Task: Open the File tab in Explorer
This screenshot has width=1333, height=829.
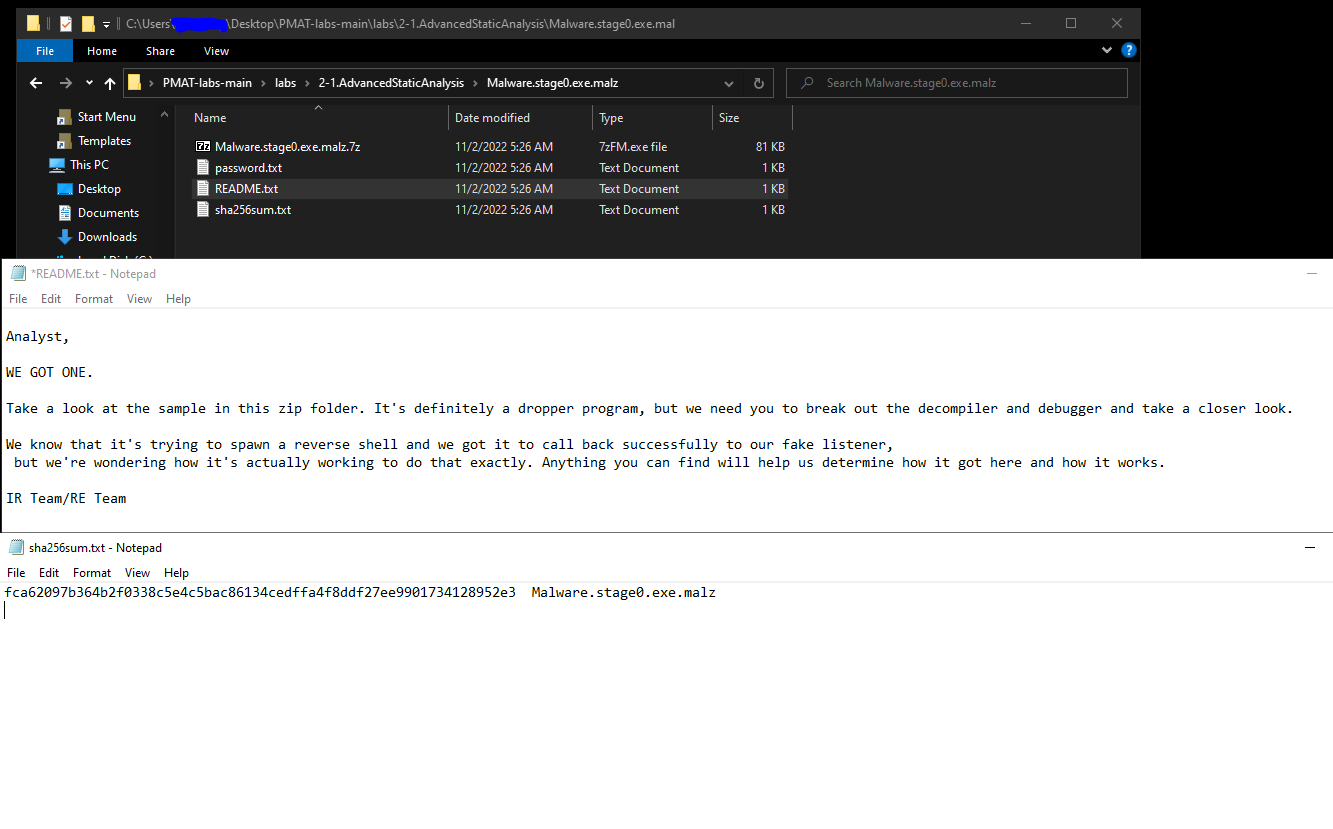Action: coord(45,51)
